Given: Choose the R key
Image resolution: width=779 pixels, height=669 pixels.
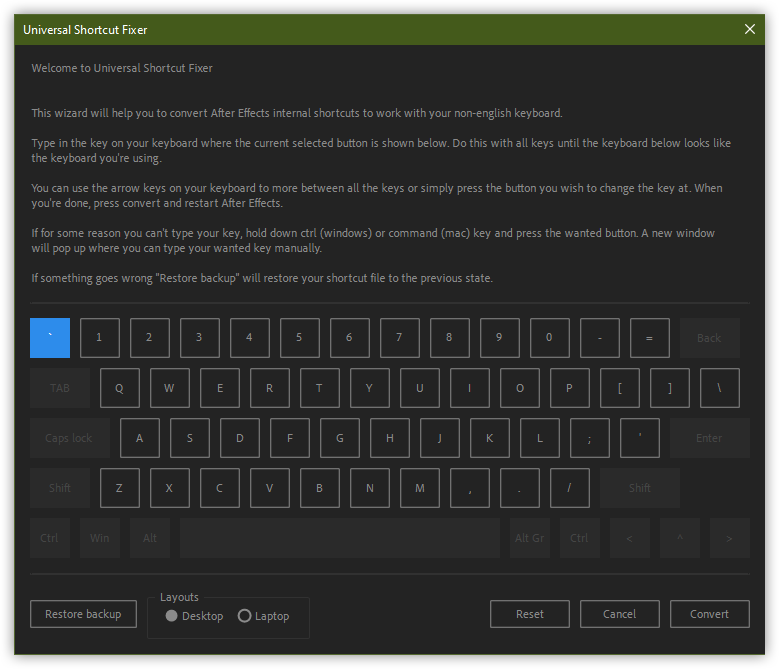Looking at the screenshot, I should [270, 388].
